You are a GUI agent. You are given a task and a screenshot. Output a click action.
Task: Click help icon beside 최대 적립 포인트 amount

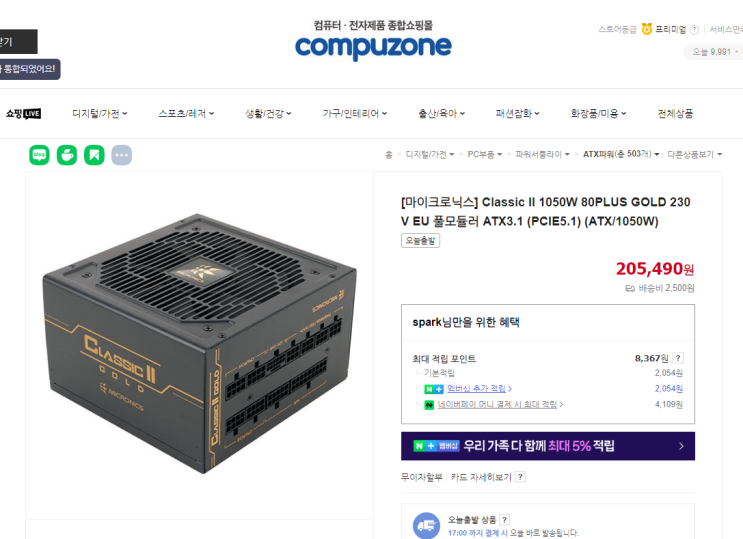pyautogui.click(x=678, y=358)
